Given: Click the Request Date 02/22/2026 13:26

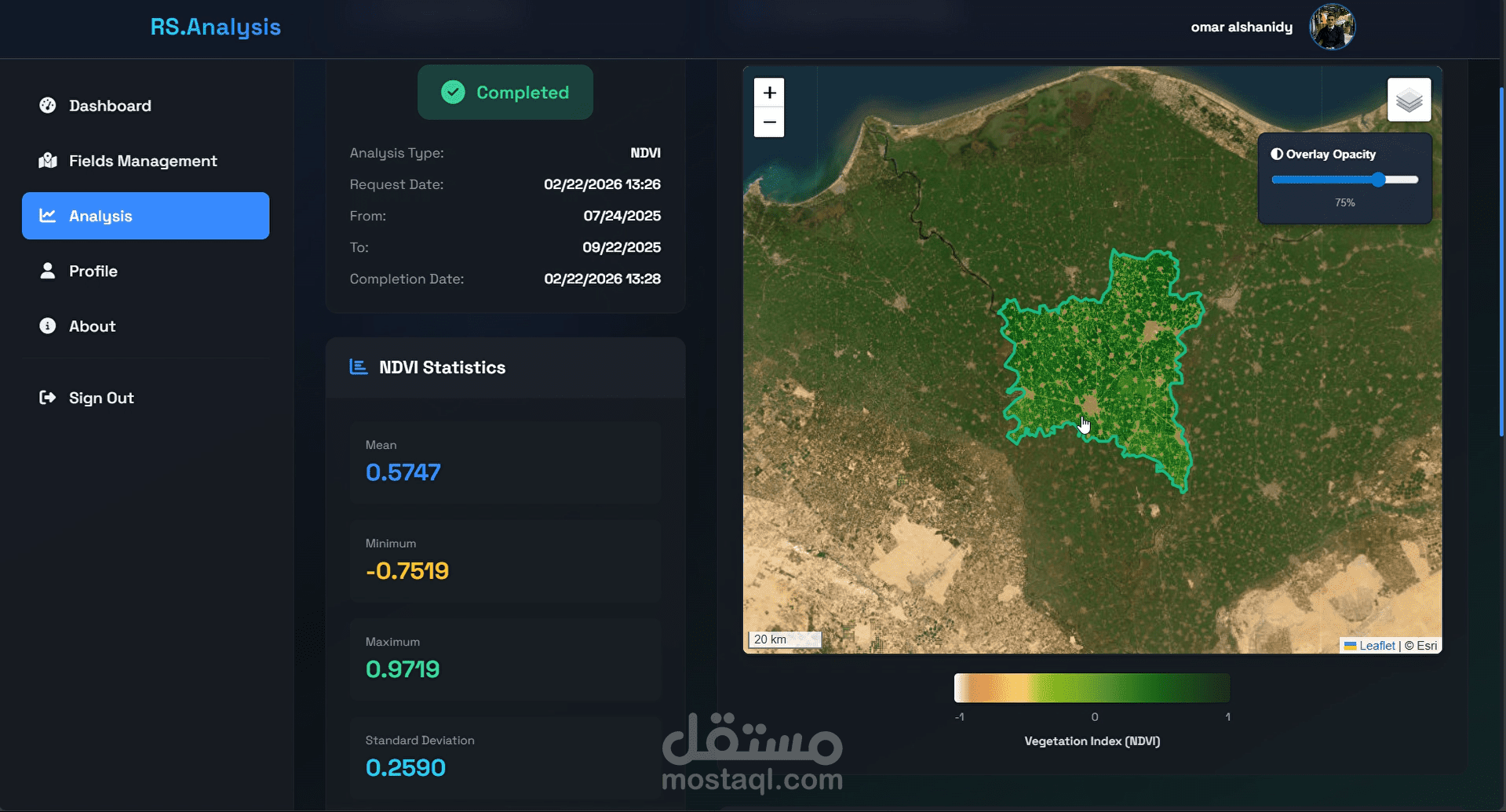Looking at the screenshot, I should 602,184.
